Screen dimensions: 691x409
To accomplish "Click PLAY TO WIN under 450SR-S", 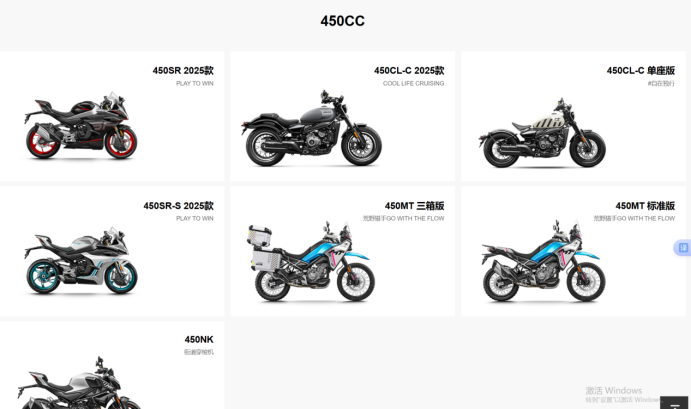I will click(195, 219).
